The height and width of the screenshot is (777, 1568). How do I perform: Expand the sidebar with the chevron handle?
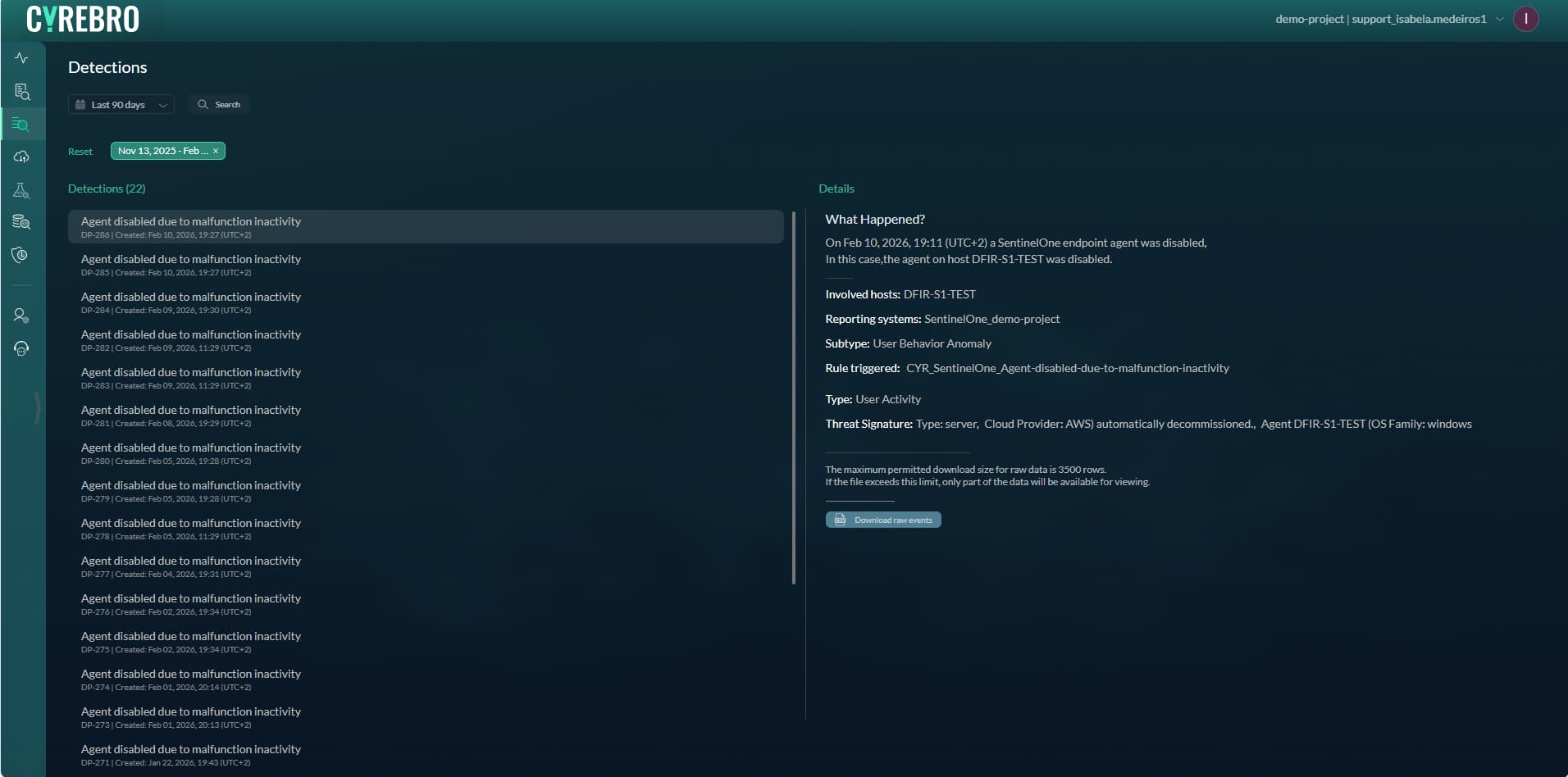point(37,408)
